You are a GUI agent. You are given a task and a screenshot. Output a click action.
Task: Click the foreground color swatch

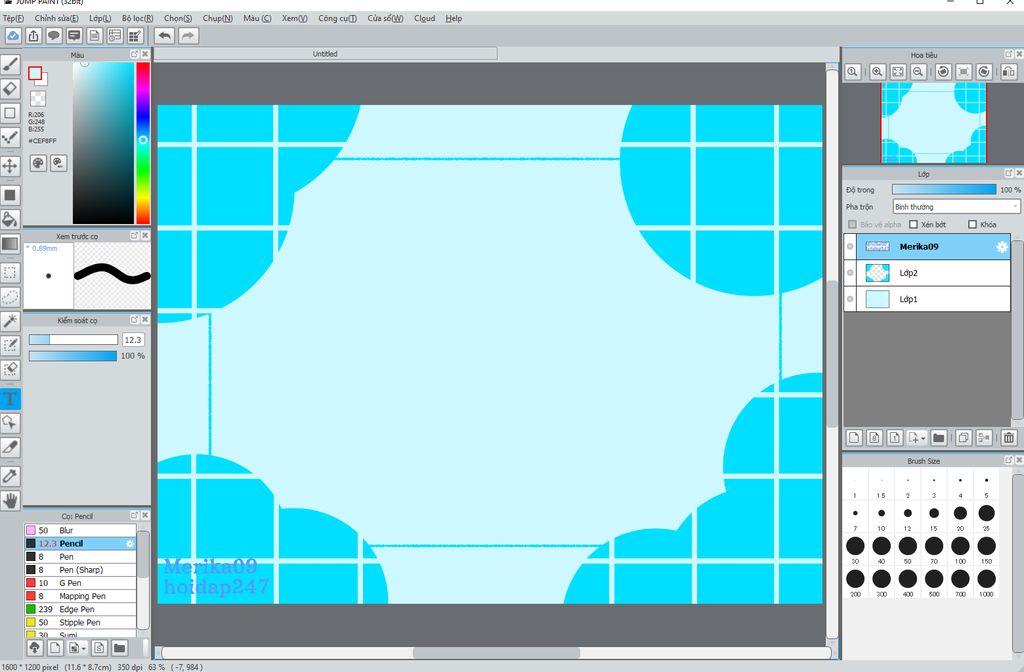coord(35,73)
